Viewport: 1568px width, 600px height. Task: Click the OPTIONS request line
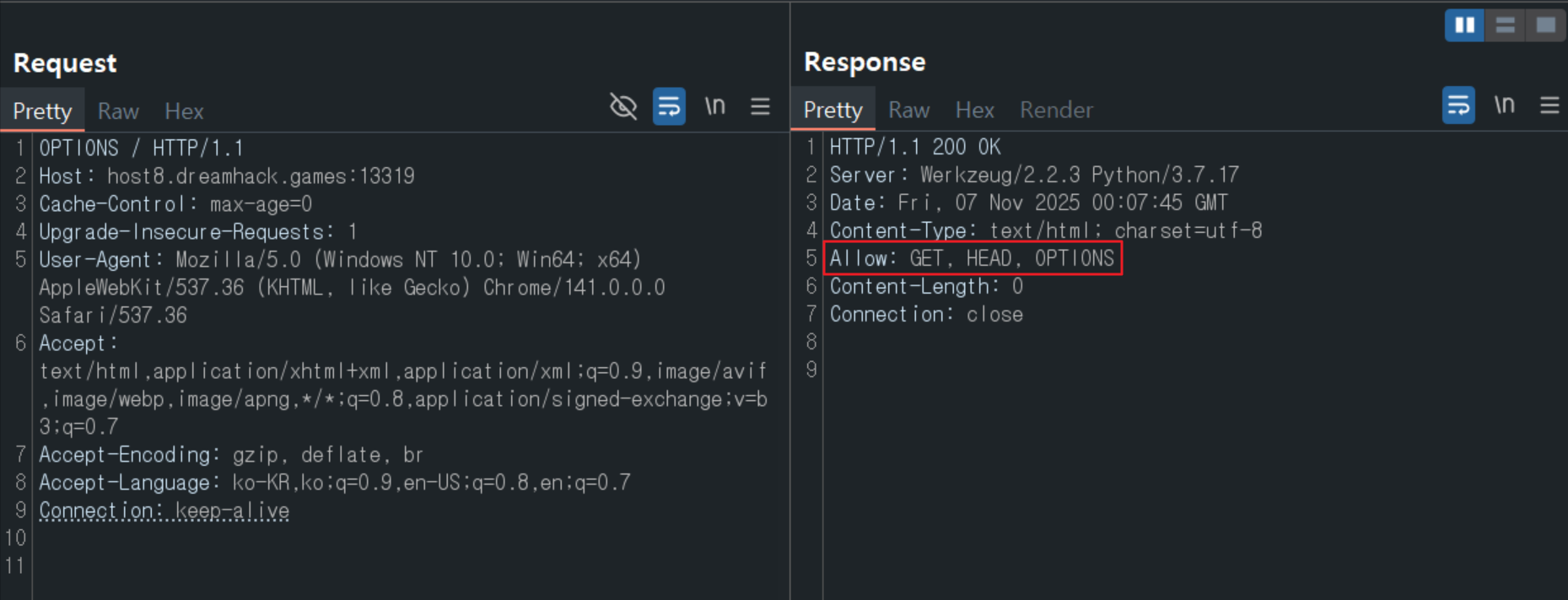141,149
